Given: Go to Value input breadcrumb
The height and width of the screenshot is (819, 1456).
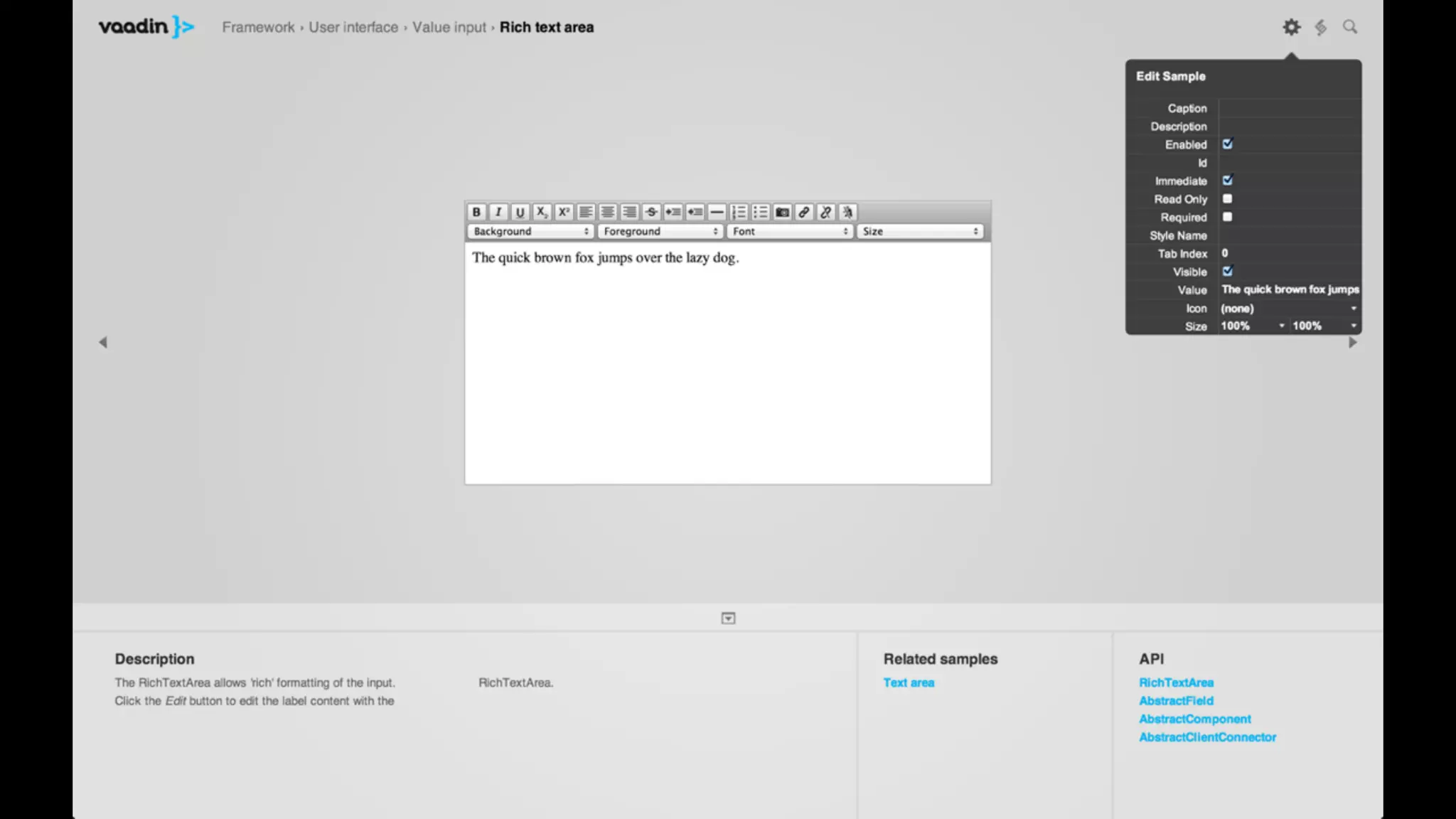Looking at the screenshot, I should 449,27.
